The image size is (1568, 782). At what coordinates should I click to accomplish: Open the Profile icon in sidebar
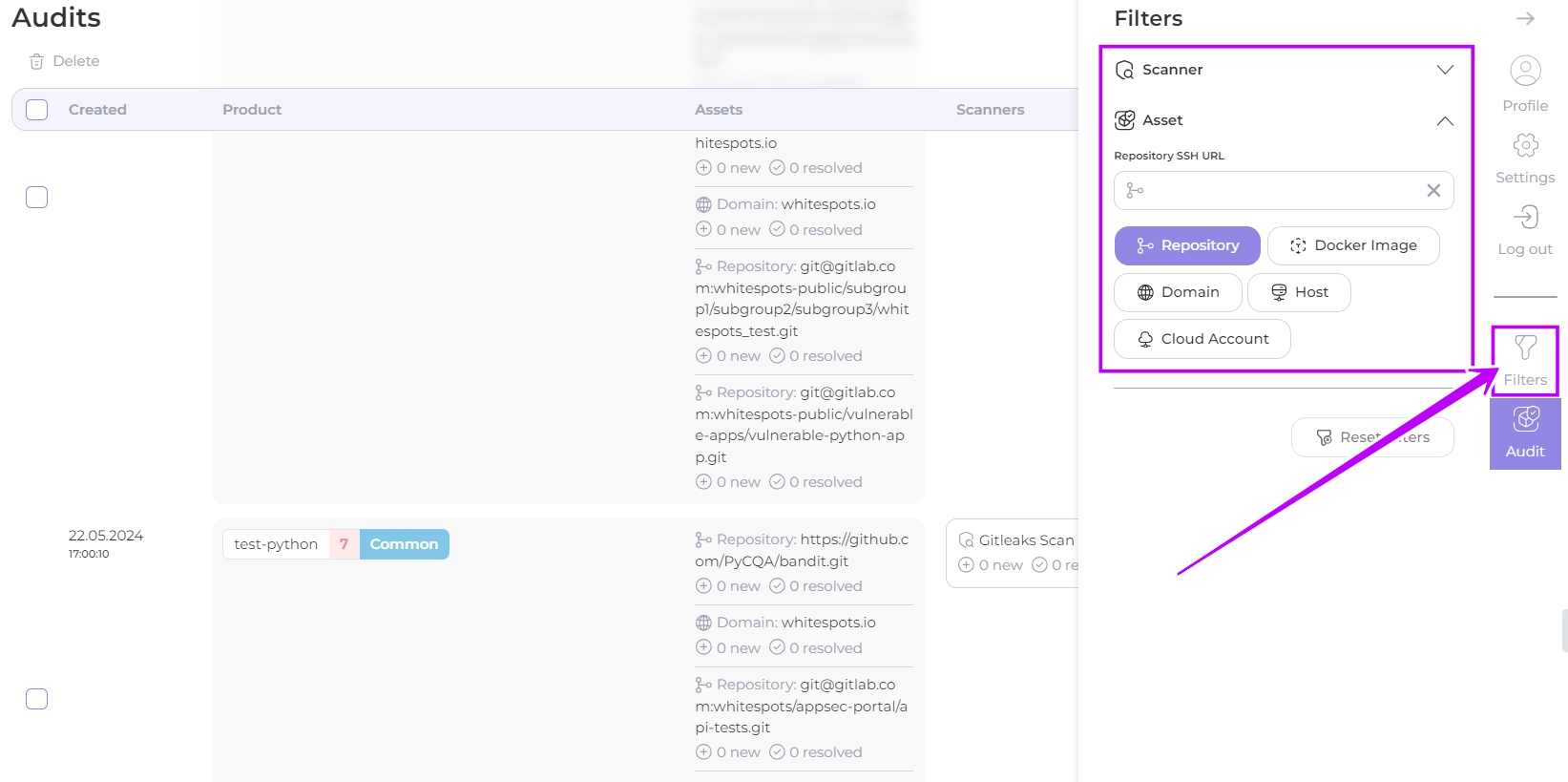1525,72
